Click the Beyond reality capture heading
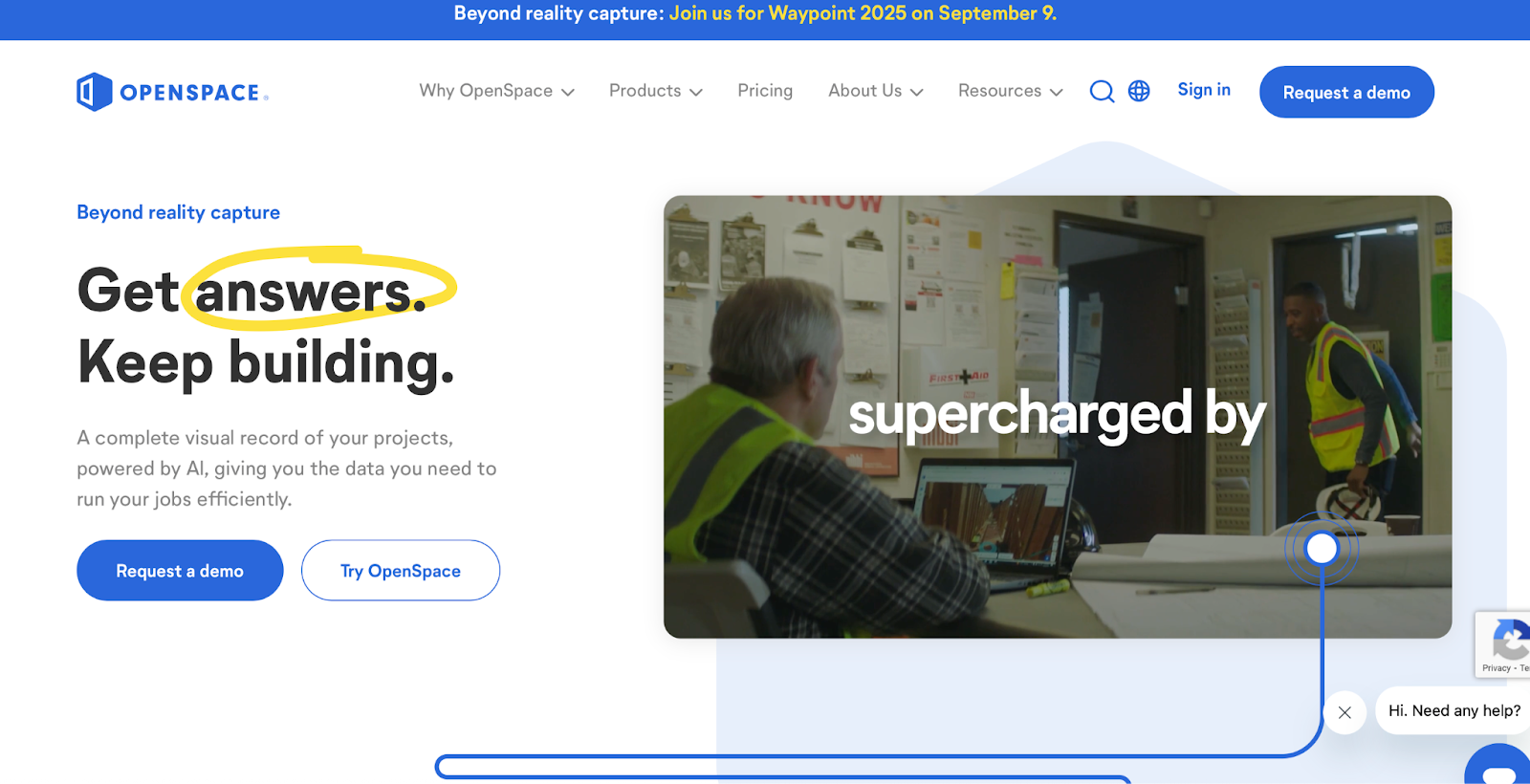 pyautogui.click(x=178, y=212)
